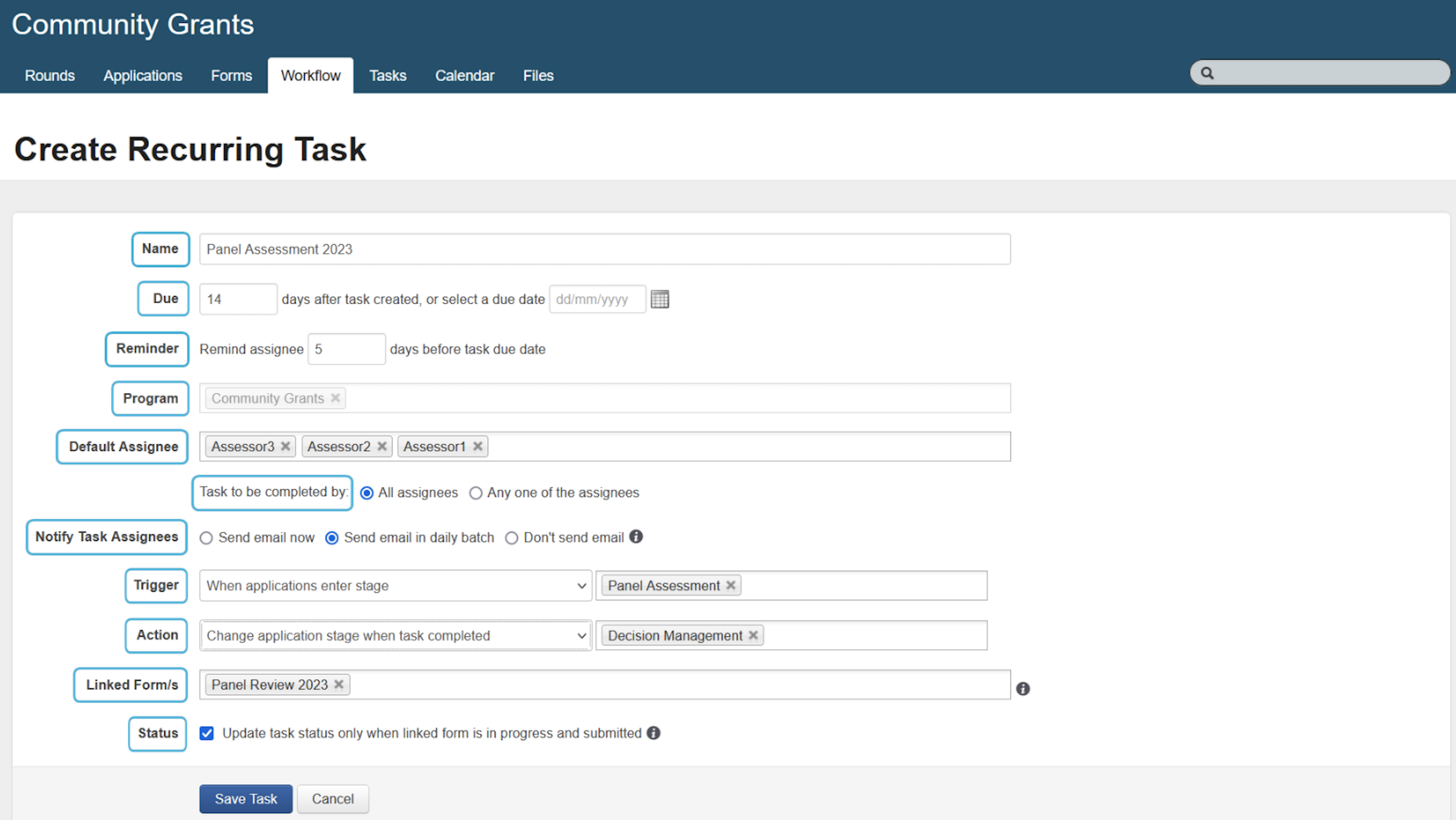Remove the Panel Review 2023 linked form
The width and height of the screenshot is (1456, 820).
(338, 685)
